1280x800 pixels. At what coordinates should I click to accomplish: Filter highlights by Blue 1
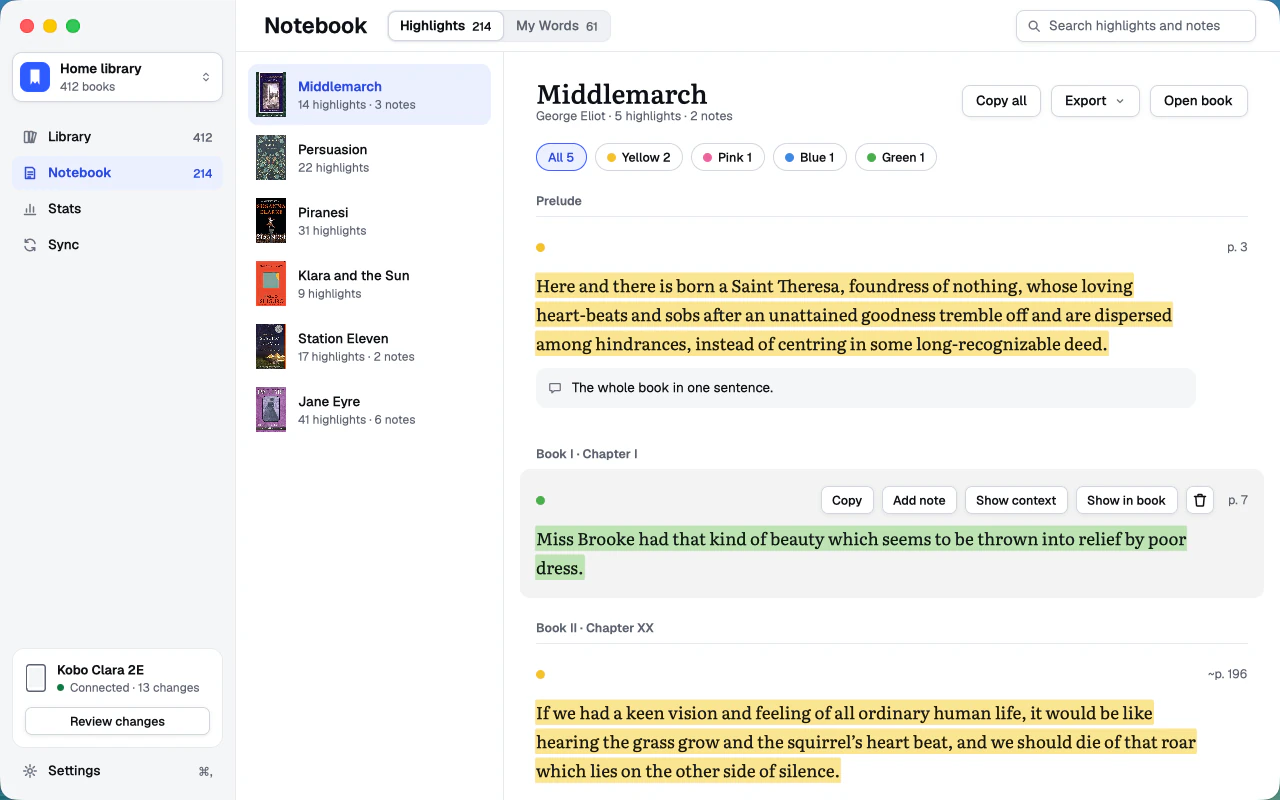pyautogui.click(x=810, y=157)
